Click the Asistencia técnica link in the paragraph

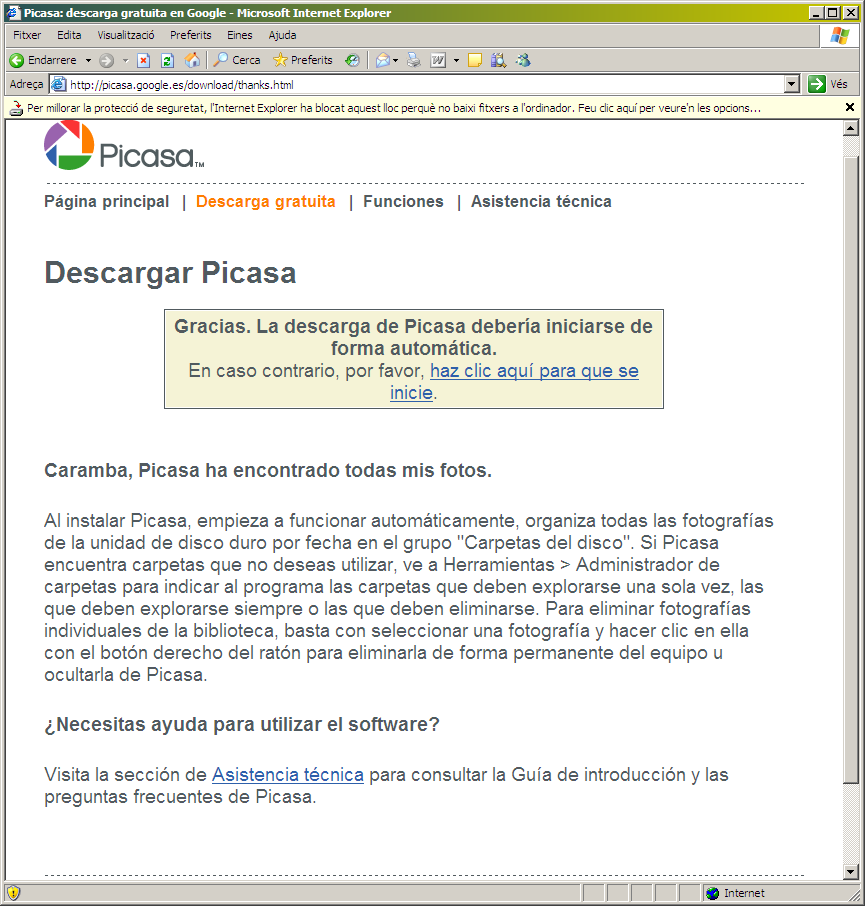click(288, 775)
